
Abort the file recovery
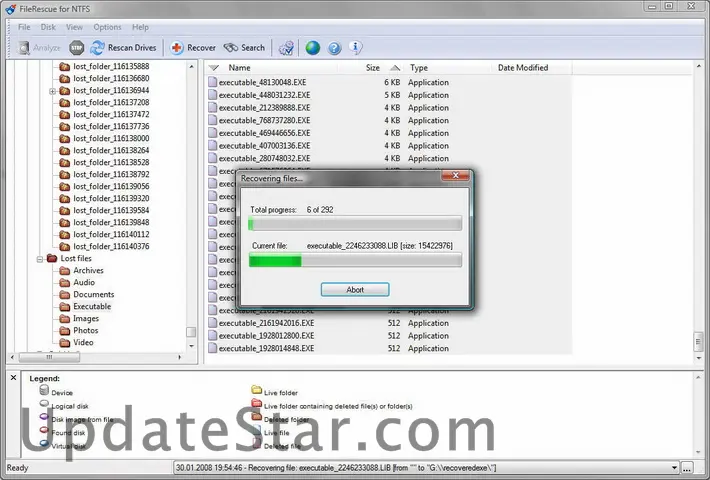pyautogui.click(x=355, y=289)
